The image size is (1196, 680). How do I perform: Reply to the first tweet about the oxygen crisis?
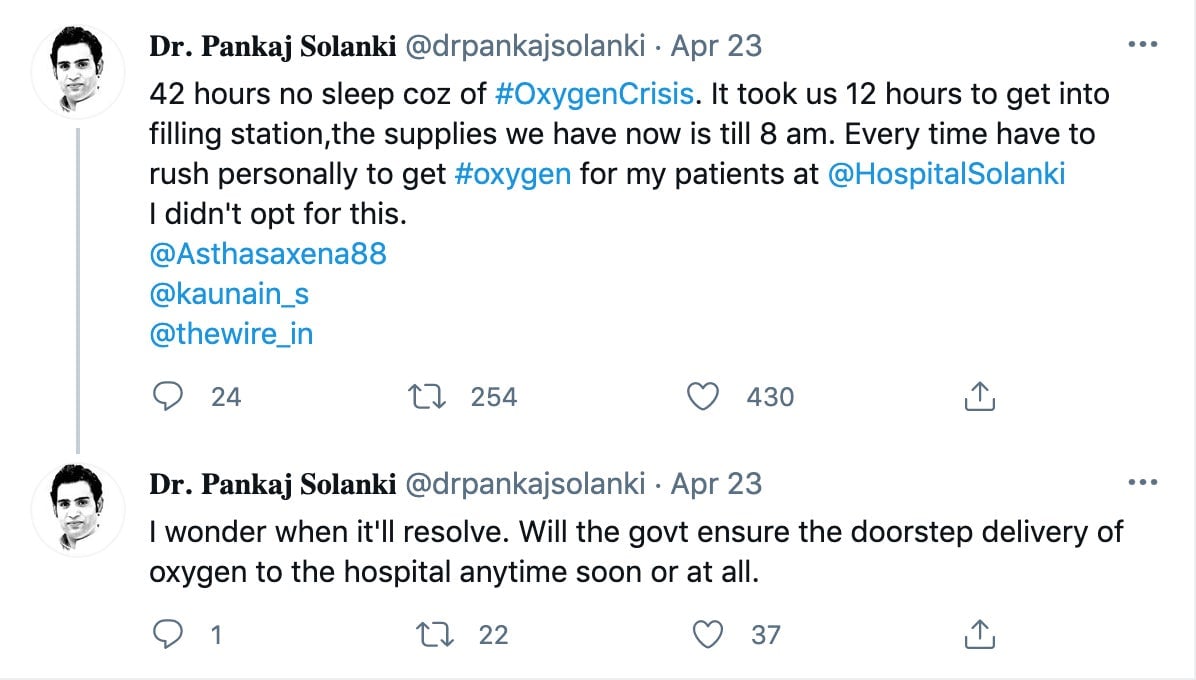168,396
